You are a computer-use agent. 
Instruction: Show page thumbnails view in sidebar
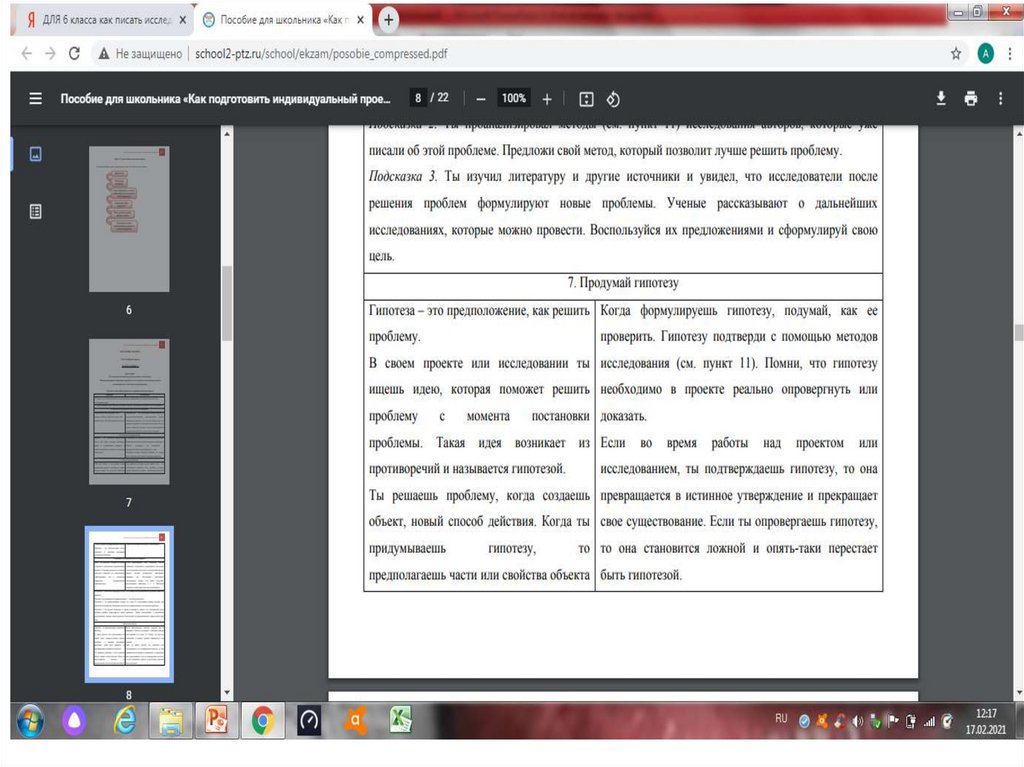pos(35,154)
